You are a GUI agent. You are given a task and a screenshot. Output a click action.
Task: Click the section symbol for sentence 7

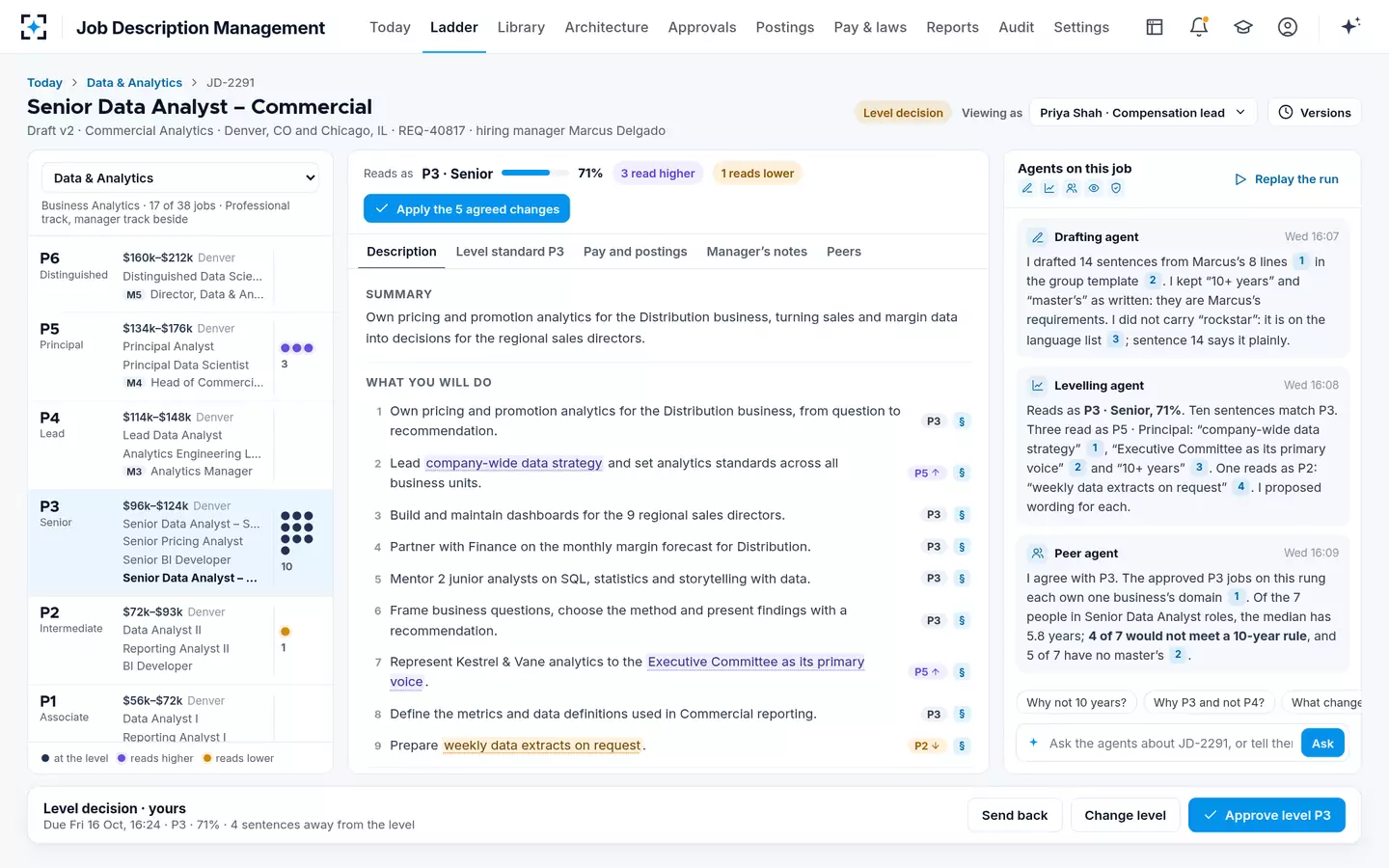coord(962,672)
